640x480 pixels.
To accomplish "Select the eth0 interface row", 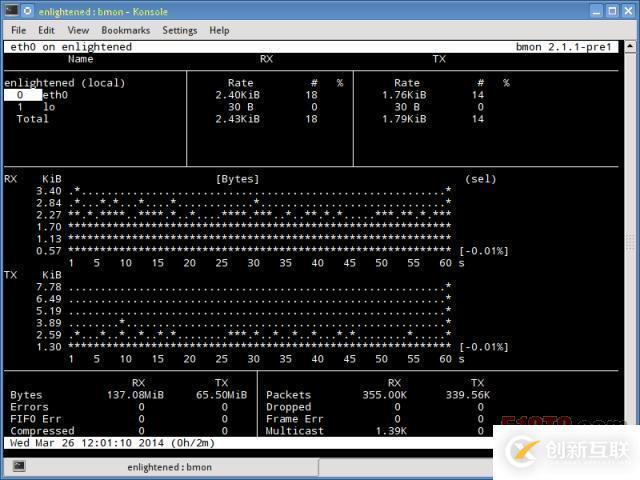I will 55,95.
